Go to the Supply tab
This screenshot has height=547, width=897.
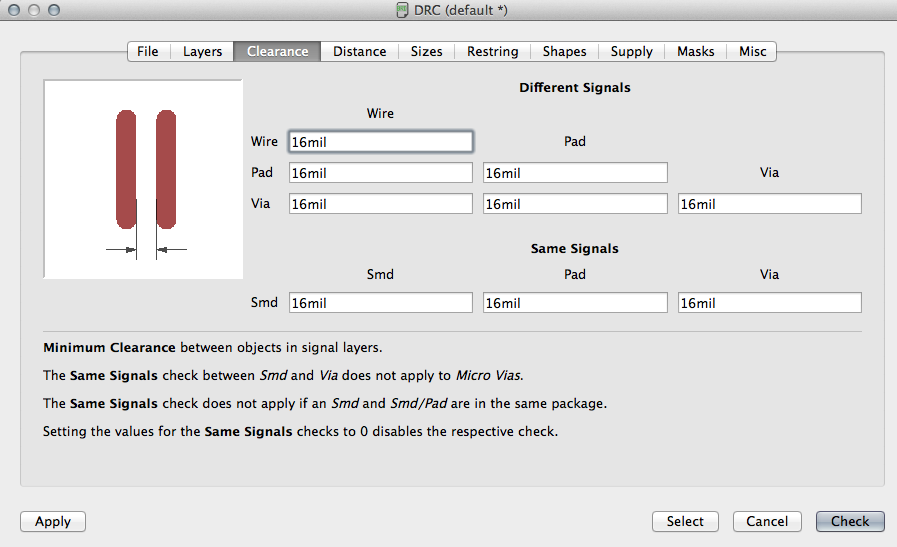[x=632, y=51]
